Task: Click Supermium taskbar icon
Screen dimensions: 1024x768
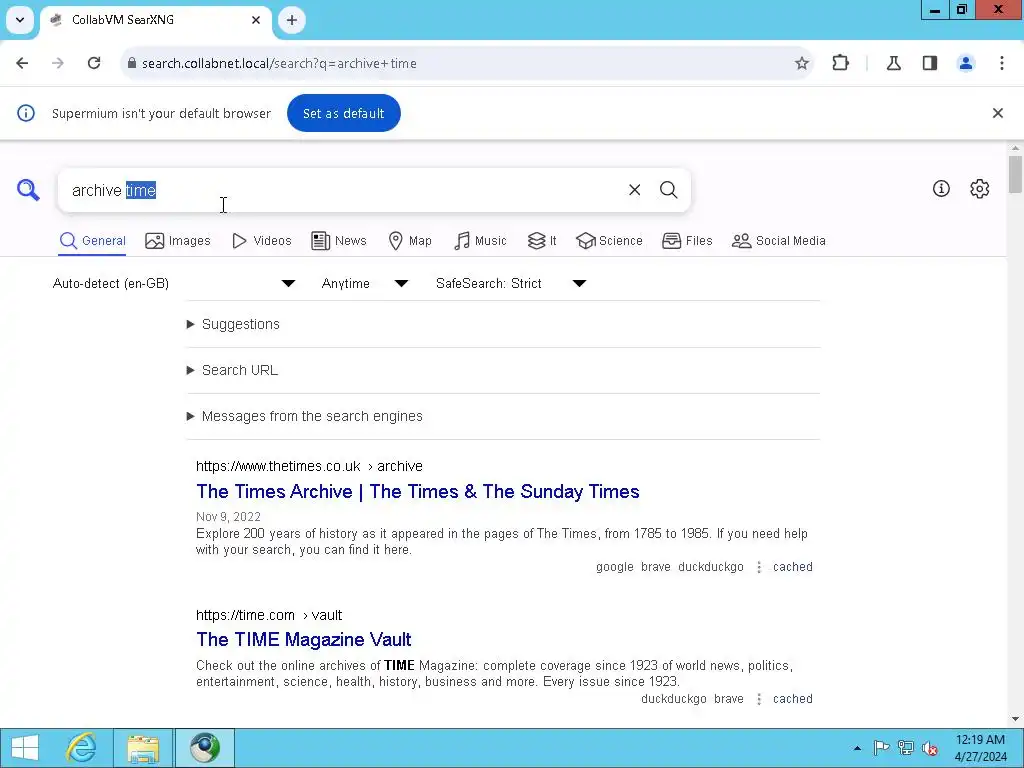Action: pos(204,748)
